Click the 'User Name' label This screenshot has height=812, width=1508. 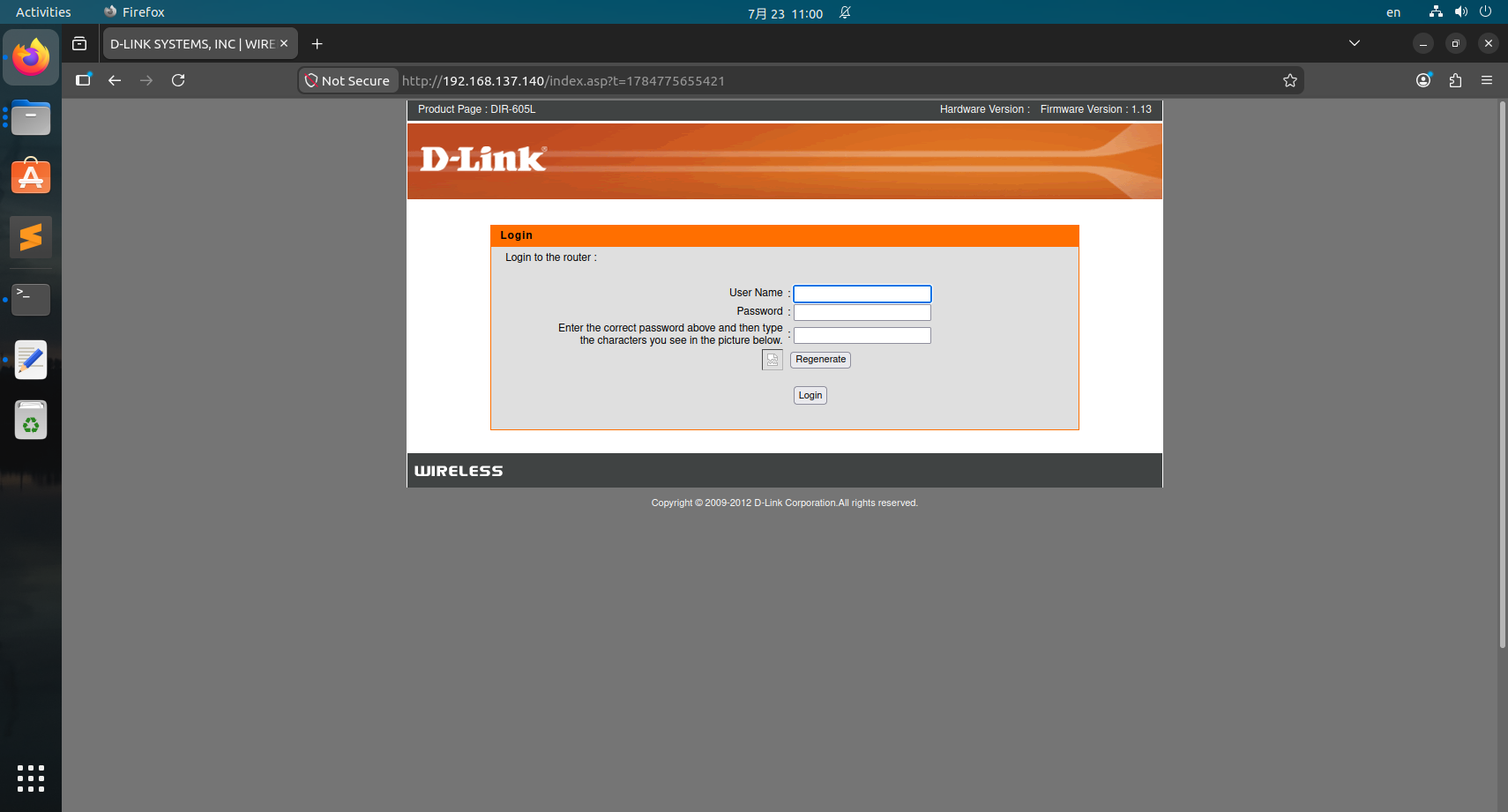pyautogui.click(x=756, y=293)
